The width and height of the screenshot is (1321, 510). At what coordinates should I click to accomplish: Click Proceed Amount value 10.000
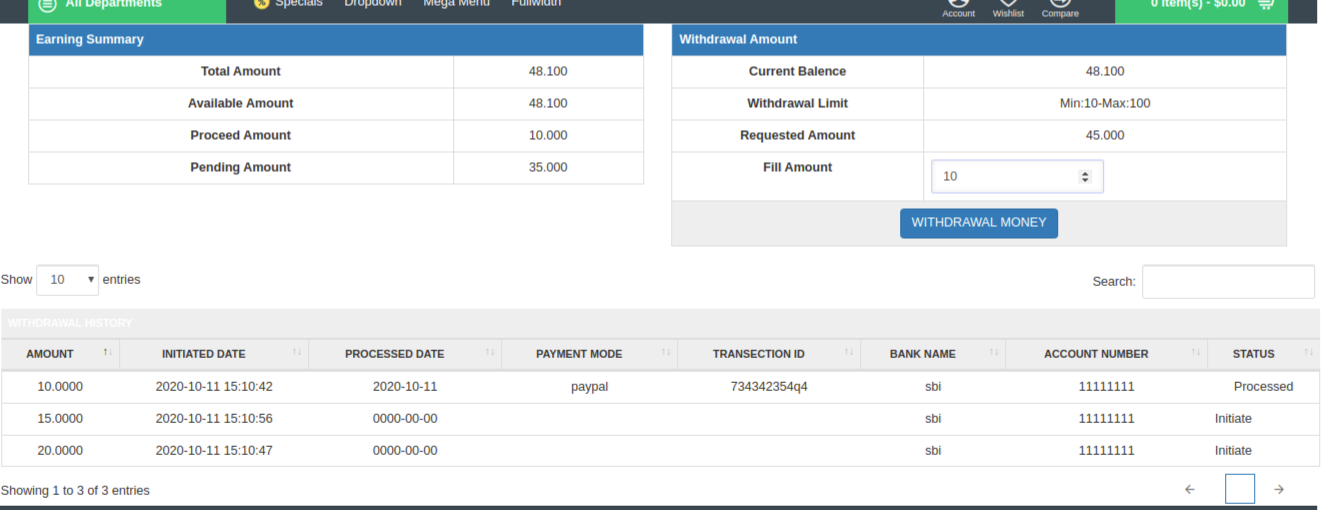548,136
